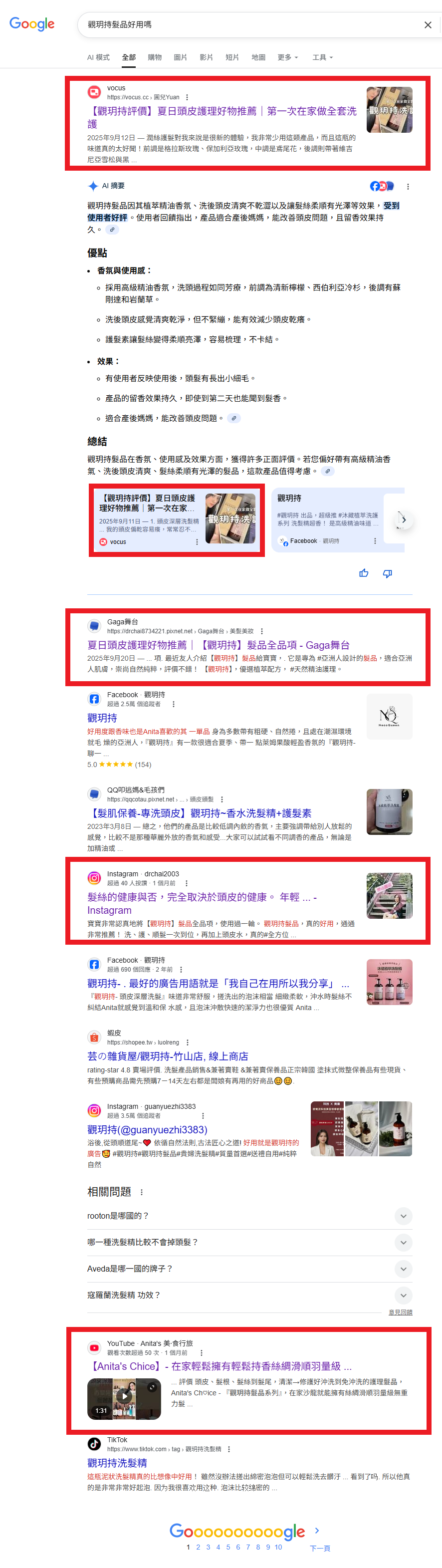This screenshot has width=442, height=1568.
Task: Expand question 寇羅蘭洗髮精 功效？
Action: (x=249, y=1295)
